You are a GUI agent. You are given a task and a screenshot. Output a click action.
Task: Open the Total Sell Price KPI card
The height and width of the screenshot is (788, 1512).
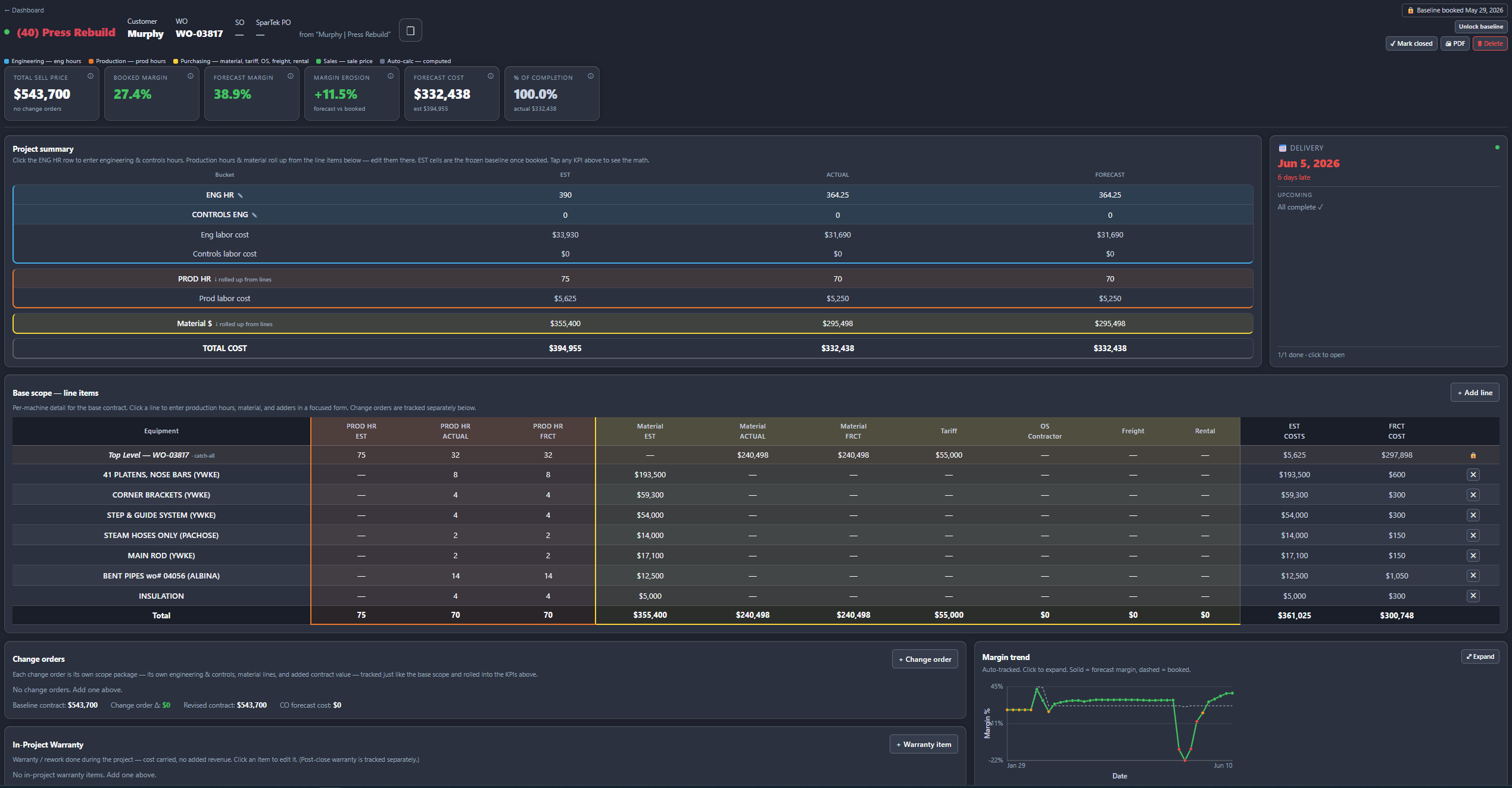(x=52, y=93)
